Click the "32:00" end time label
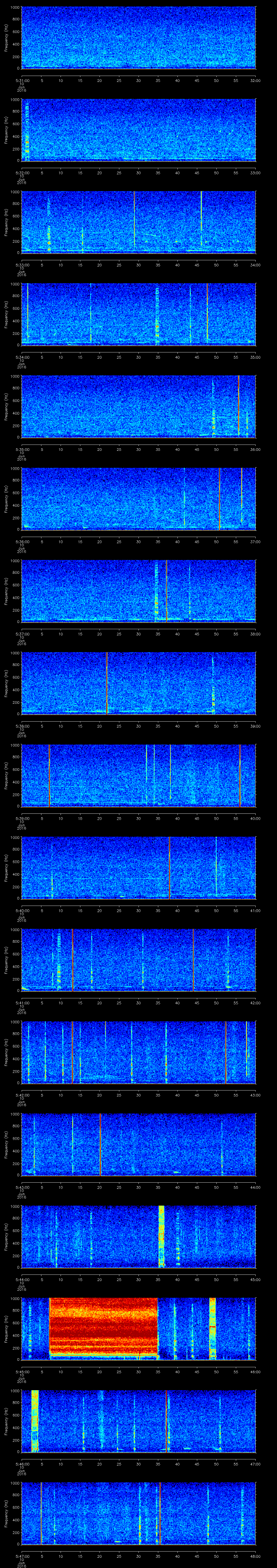Image resolution: width=277 pixels, height=1568 pixels. pos(255,80)
